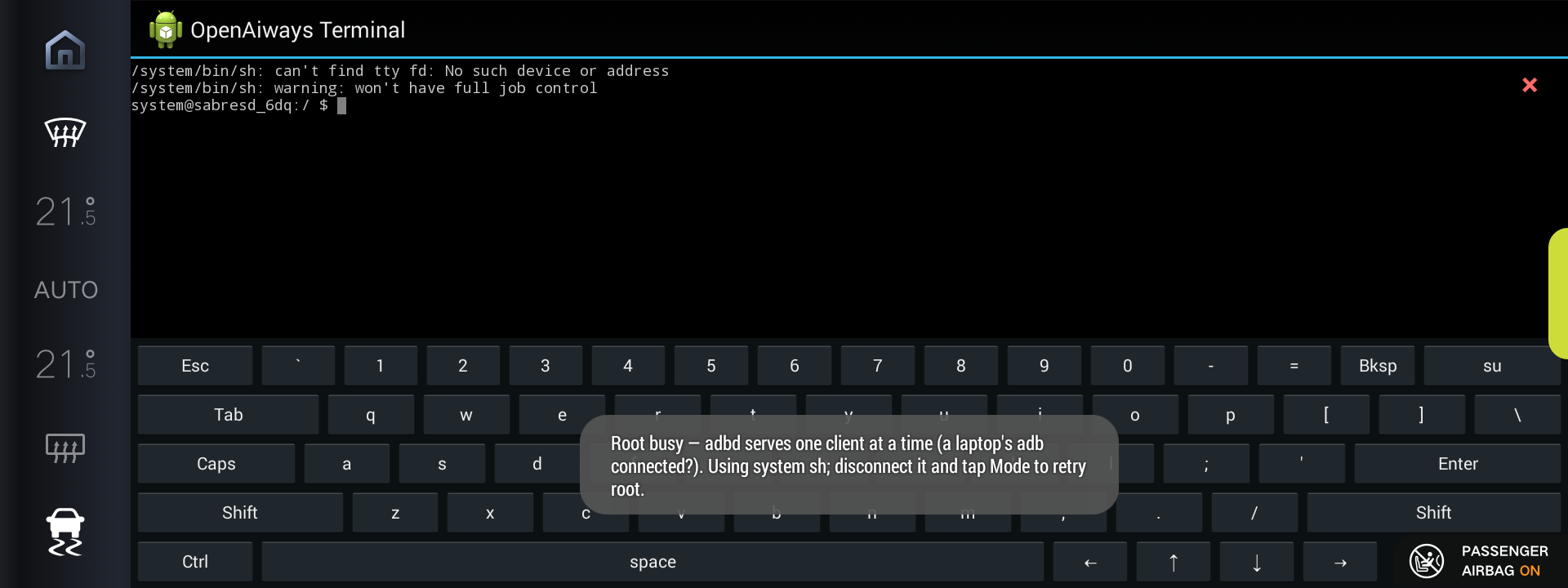
Task: Tap the "Root busy" toast message
Action: (849, 465)
